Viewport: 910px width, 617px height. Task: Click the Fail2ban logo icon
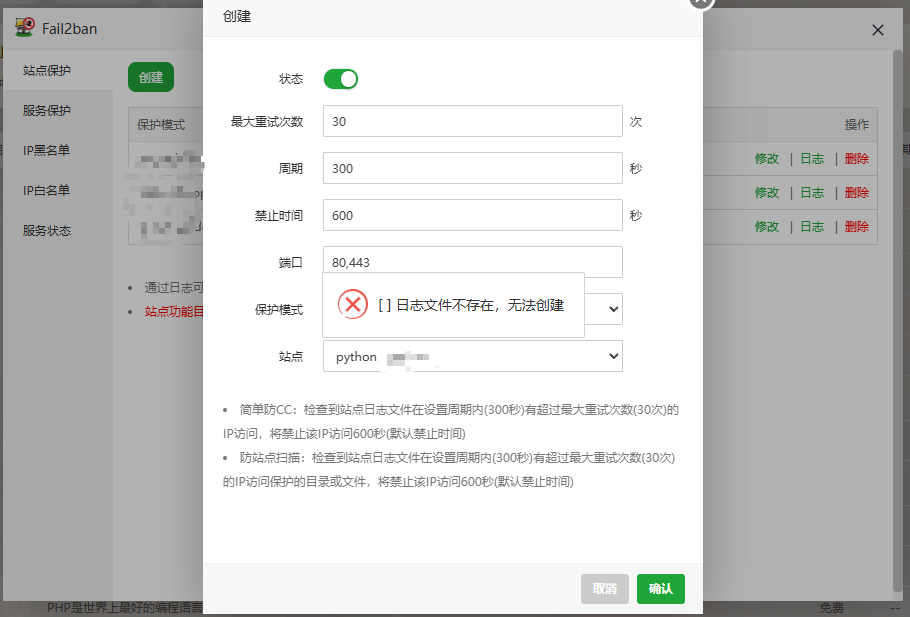point(24,27)
